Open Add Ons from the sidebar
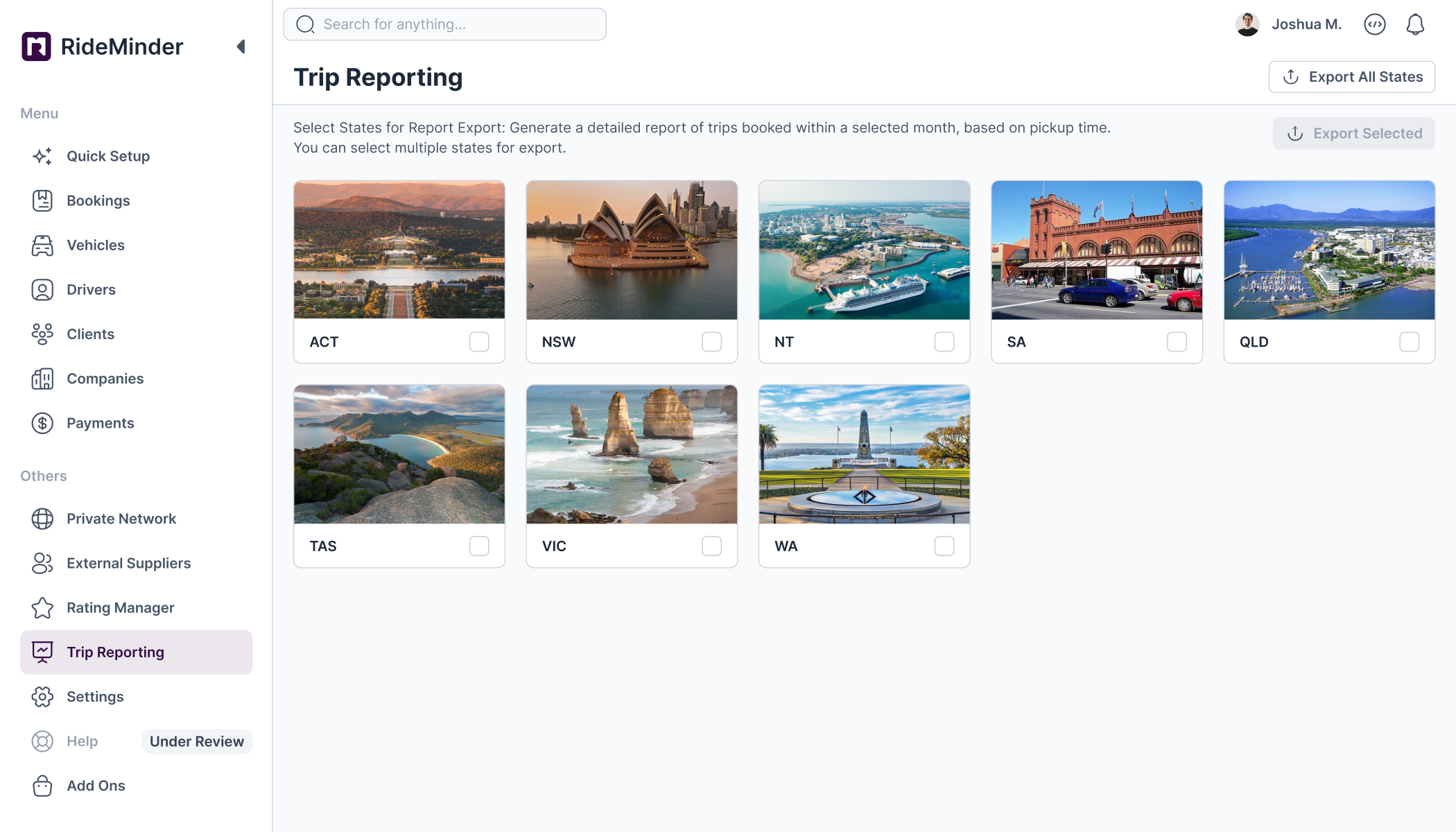Viewport: 1456px width, 832px height. 137,786
